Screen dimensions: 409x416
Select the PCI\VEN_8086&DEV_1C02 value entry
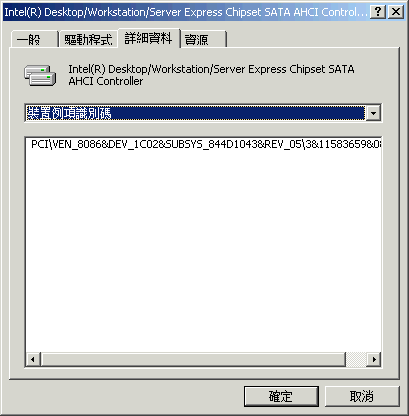pyautogui.click(x=204, y=144)
